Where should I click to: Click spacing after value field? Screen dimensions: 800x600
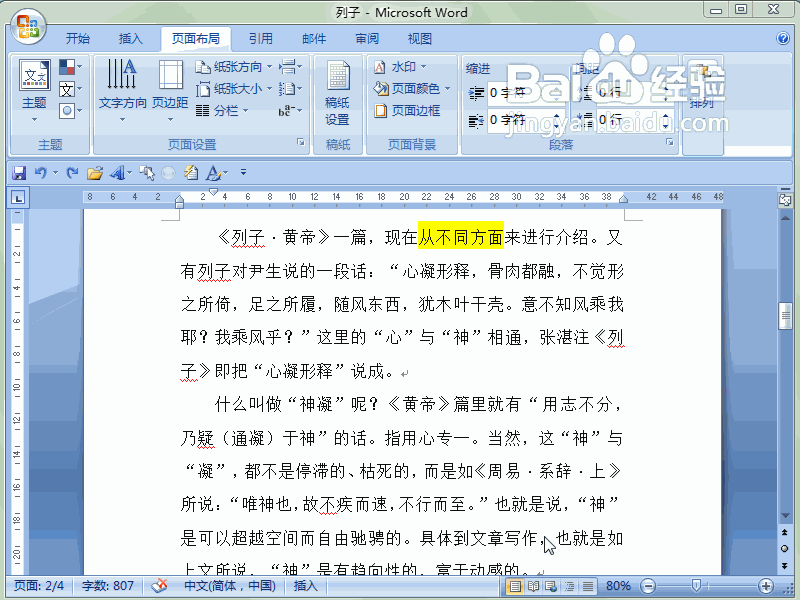pos(629,120)
